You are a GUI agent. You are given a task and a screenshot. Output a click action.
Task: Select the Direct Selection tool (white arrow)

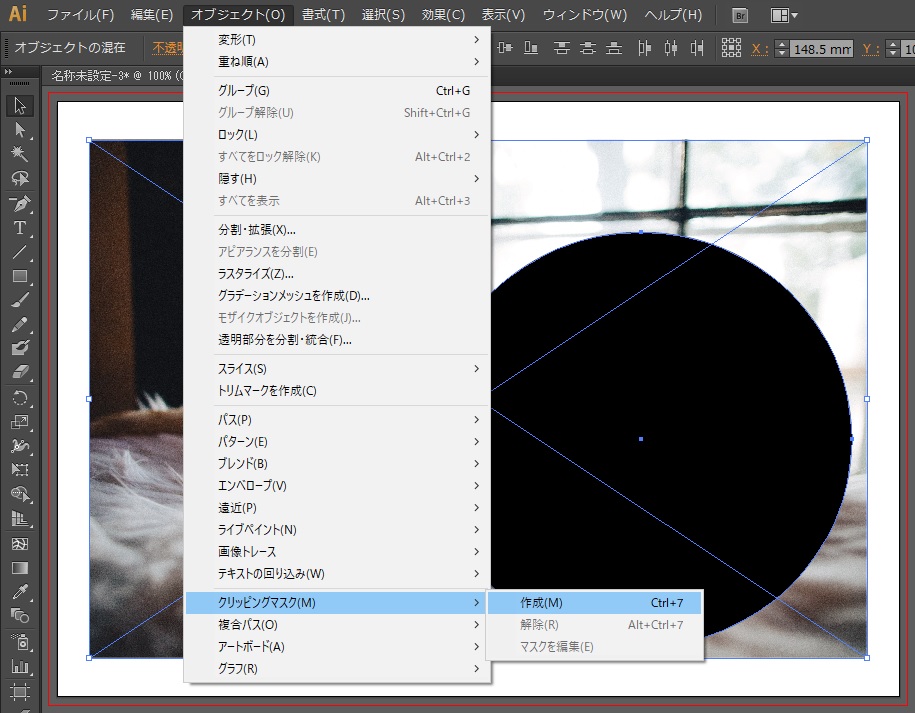19,130
